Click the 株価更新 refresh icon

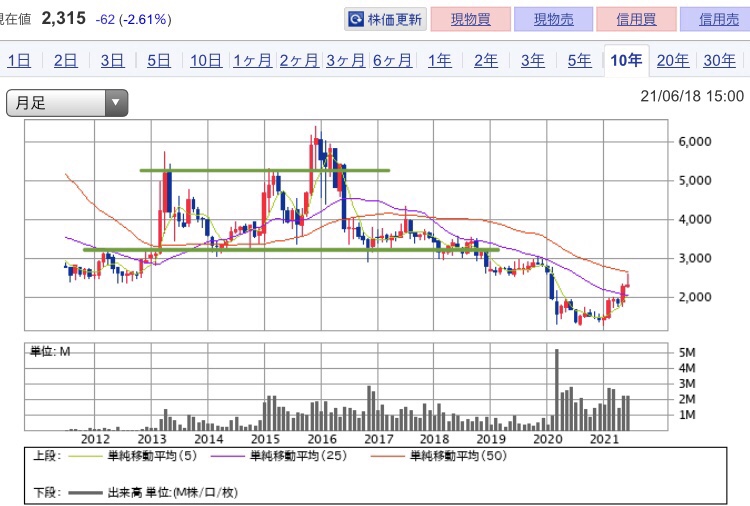pyautogui.click(x=355, y=20)
